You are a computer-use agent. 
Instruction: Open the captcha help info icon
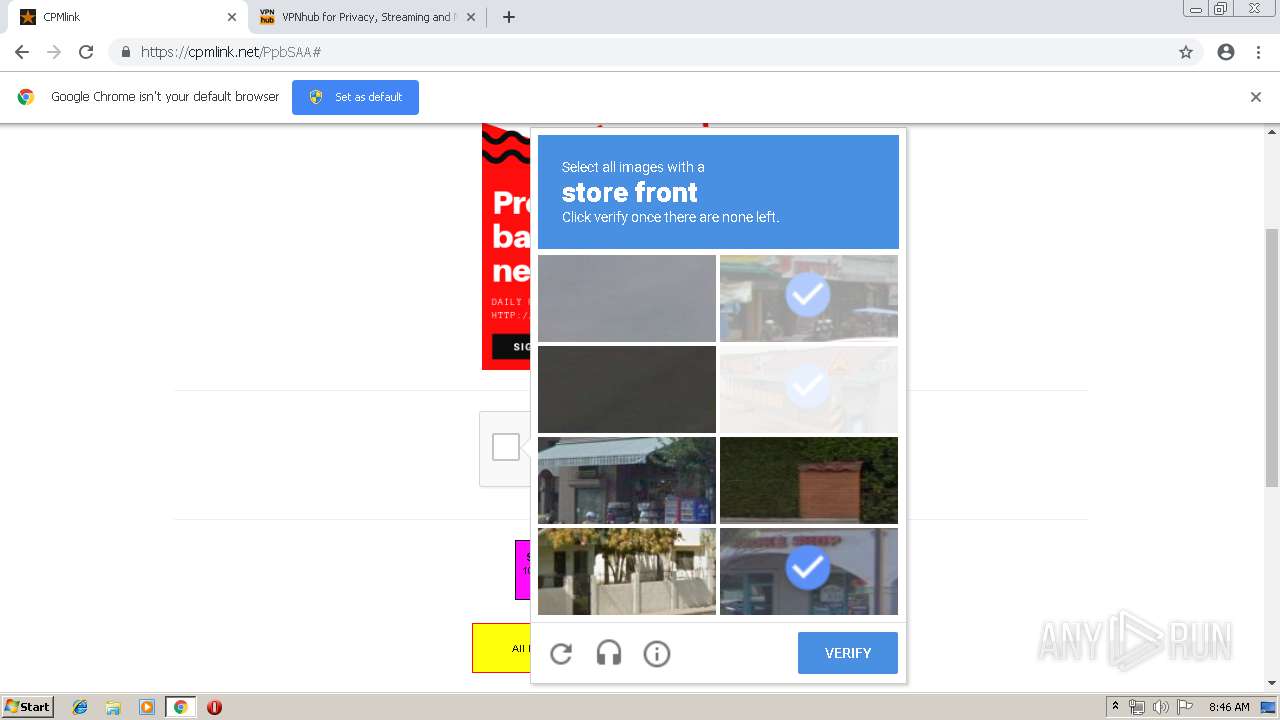tap(657, 653)
